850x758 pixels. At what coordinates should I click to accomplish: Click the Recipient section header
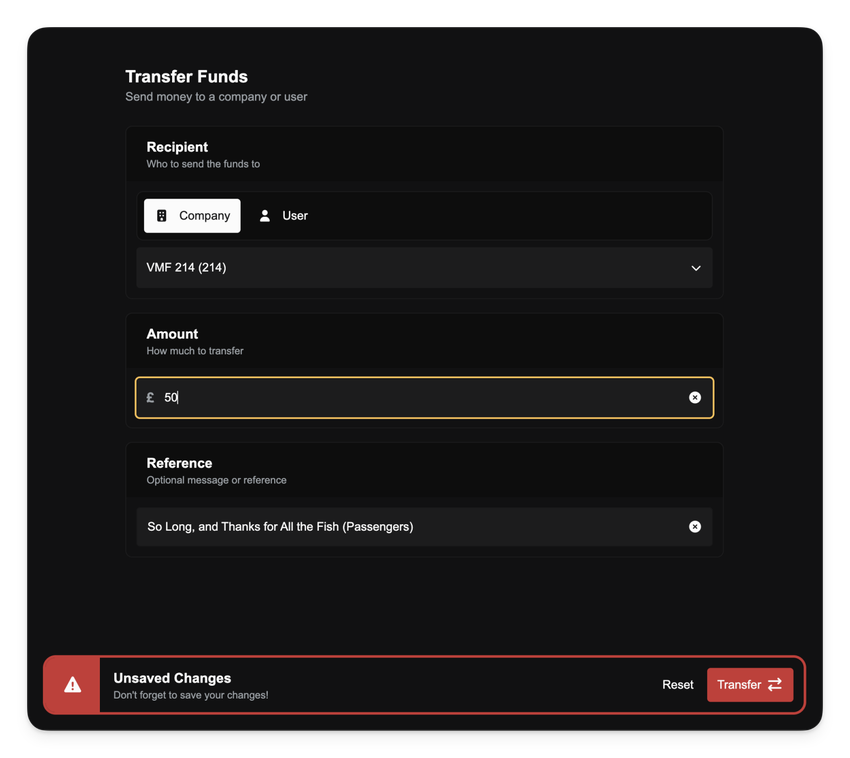[177, 147]
